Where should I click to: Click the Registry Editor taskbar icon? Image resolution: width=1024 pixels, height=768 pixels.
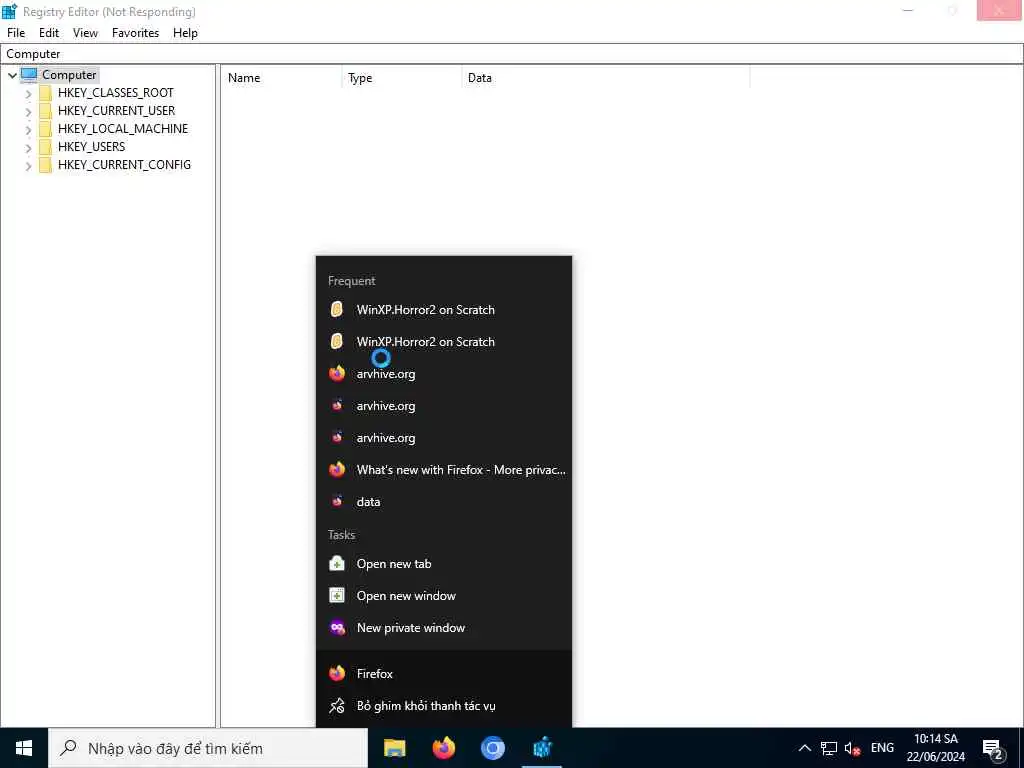[543, 748]
